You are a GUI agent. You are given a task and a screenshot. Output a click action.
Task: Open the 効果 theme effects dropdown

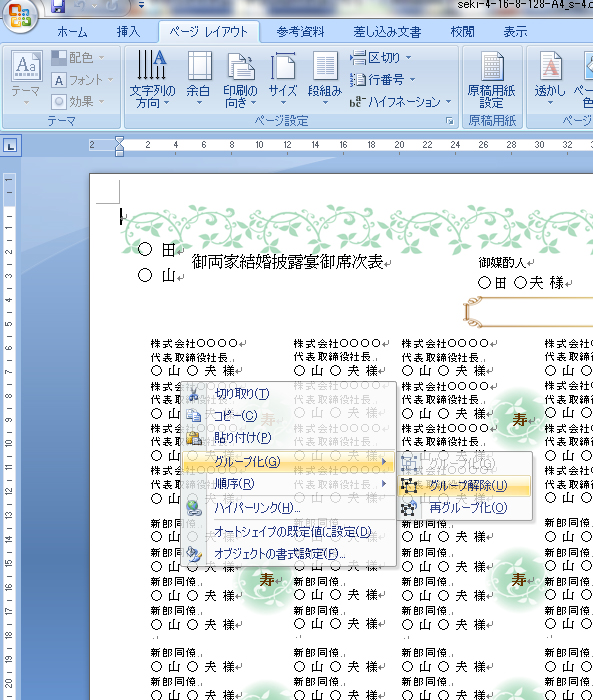coord(78,102)
